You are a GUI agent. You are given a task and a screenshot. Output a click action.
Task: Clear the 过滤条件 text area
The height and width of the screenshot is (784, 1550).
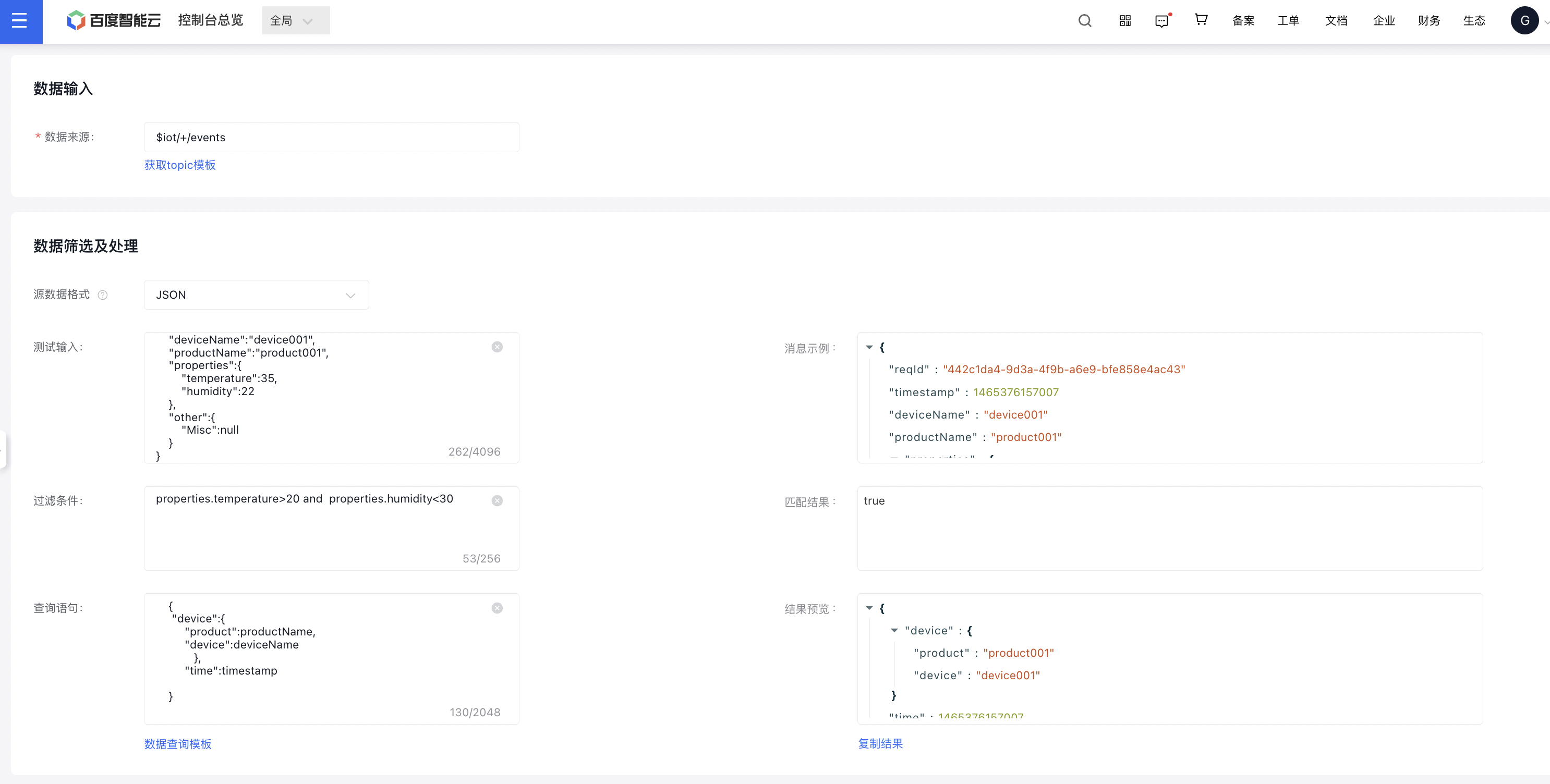(497, 501)
